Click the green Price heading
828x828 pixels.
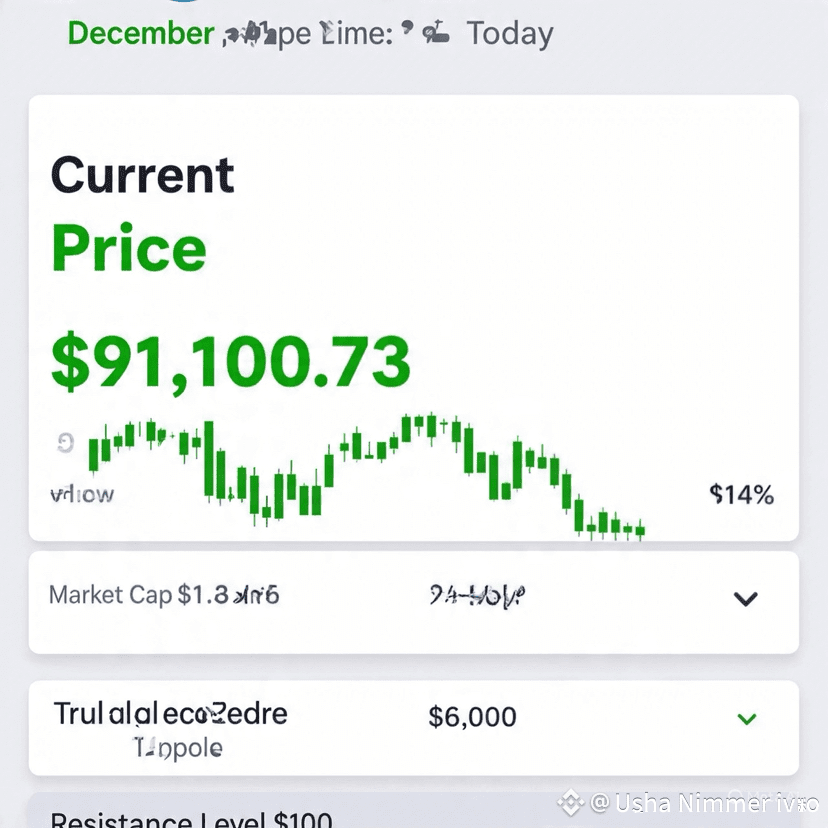point(128,248)
